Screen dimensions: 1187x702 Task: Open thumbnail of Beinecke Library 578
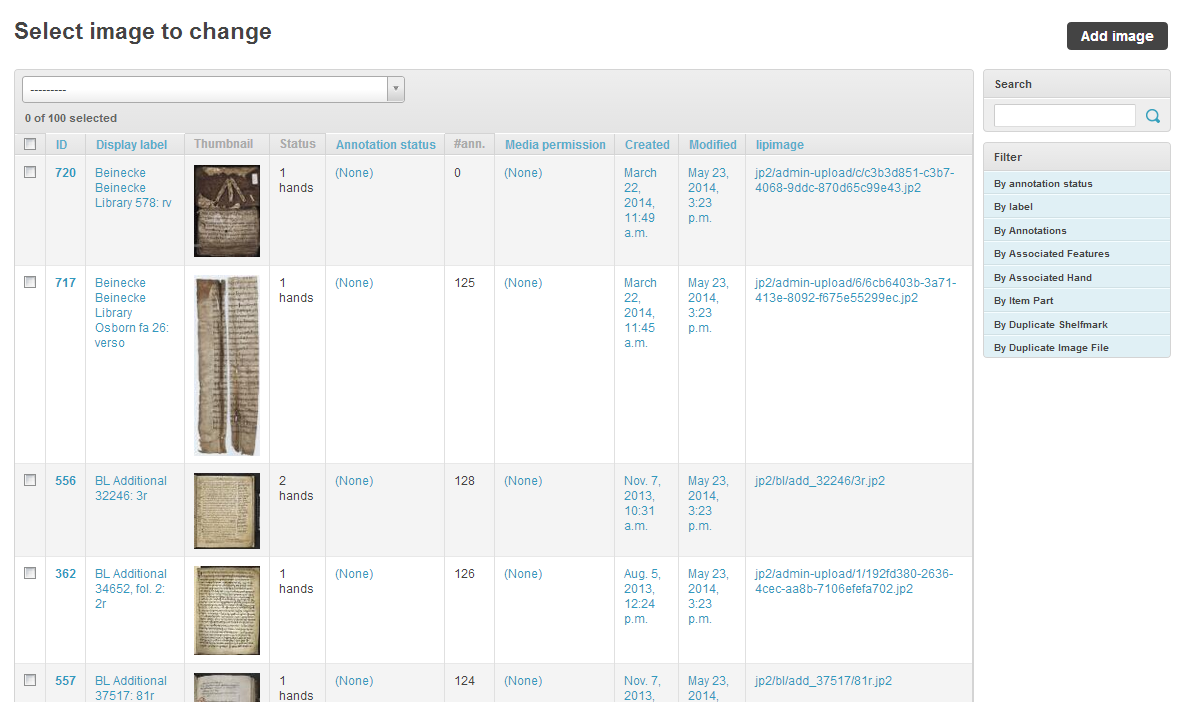227,211
